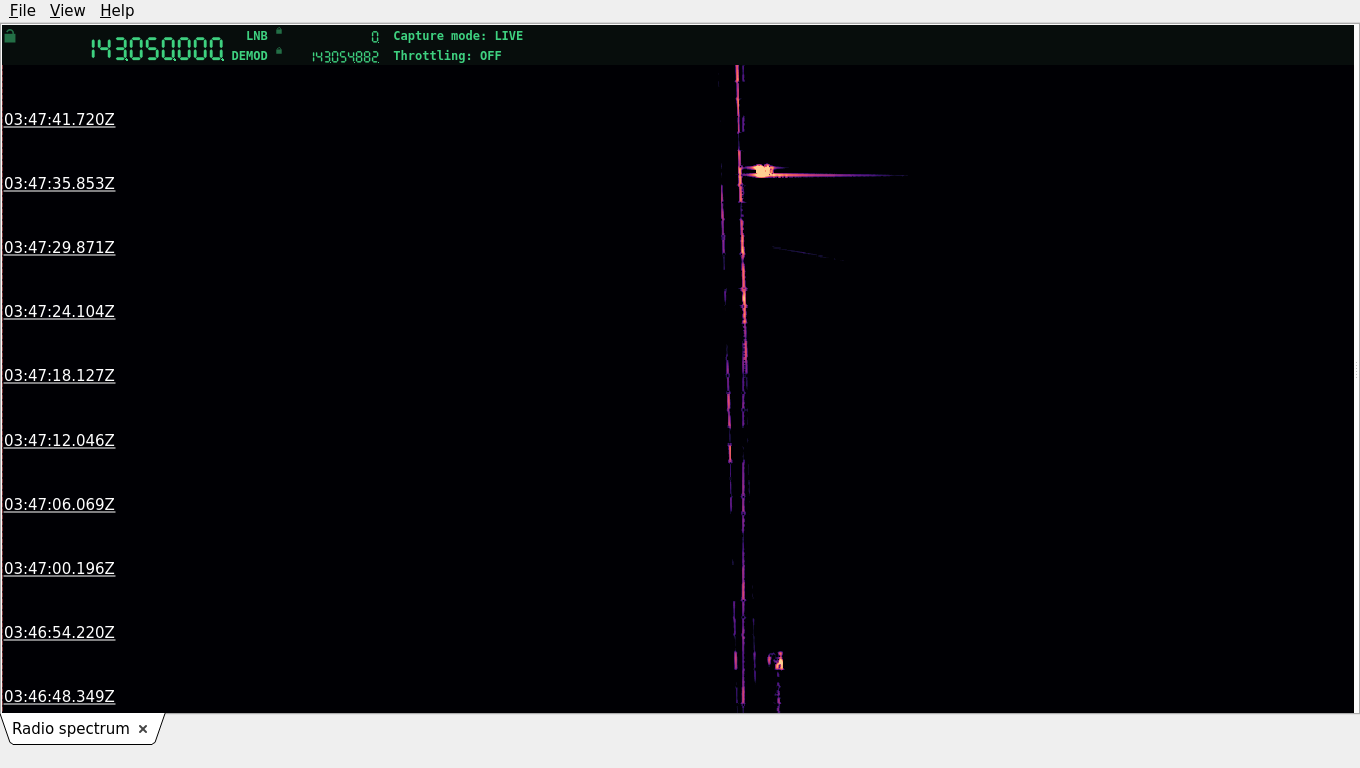1360x768 pixels.
Task: Click the Throttling: OFF text
Action: 447,56
